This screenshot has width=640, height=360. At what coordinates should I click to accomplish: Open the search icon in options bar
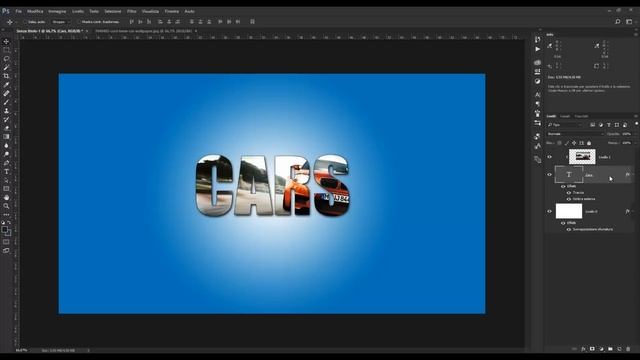(618, 22)
